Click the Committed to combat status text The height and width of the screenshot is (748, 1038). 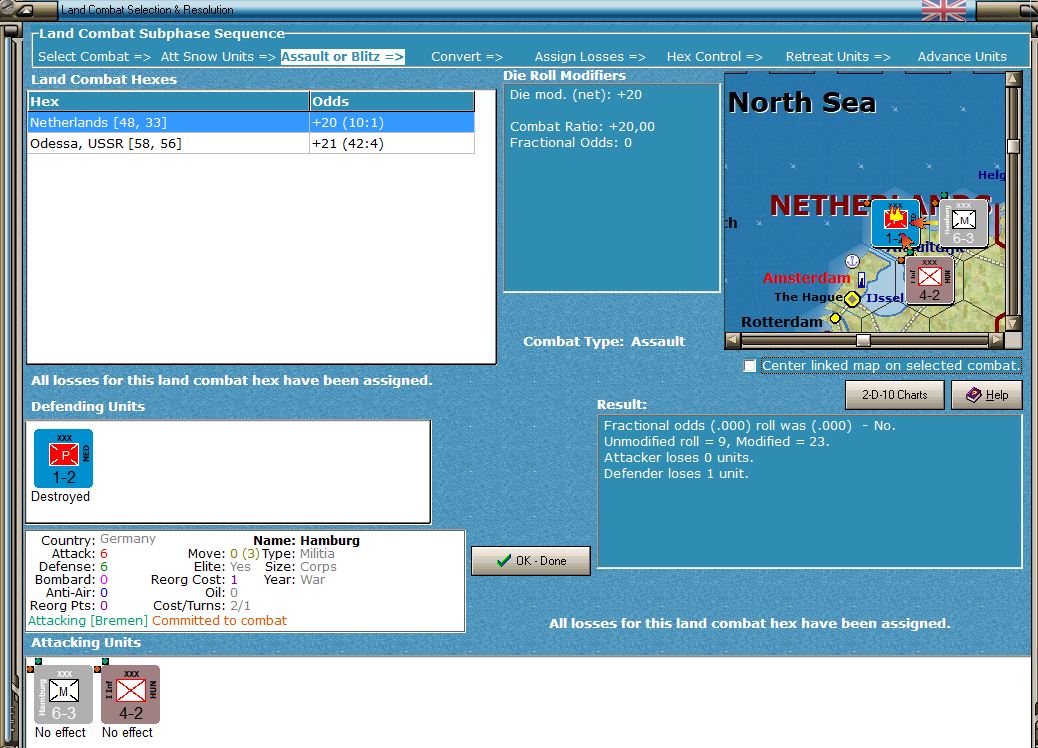(x=219, y=621)
